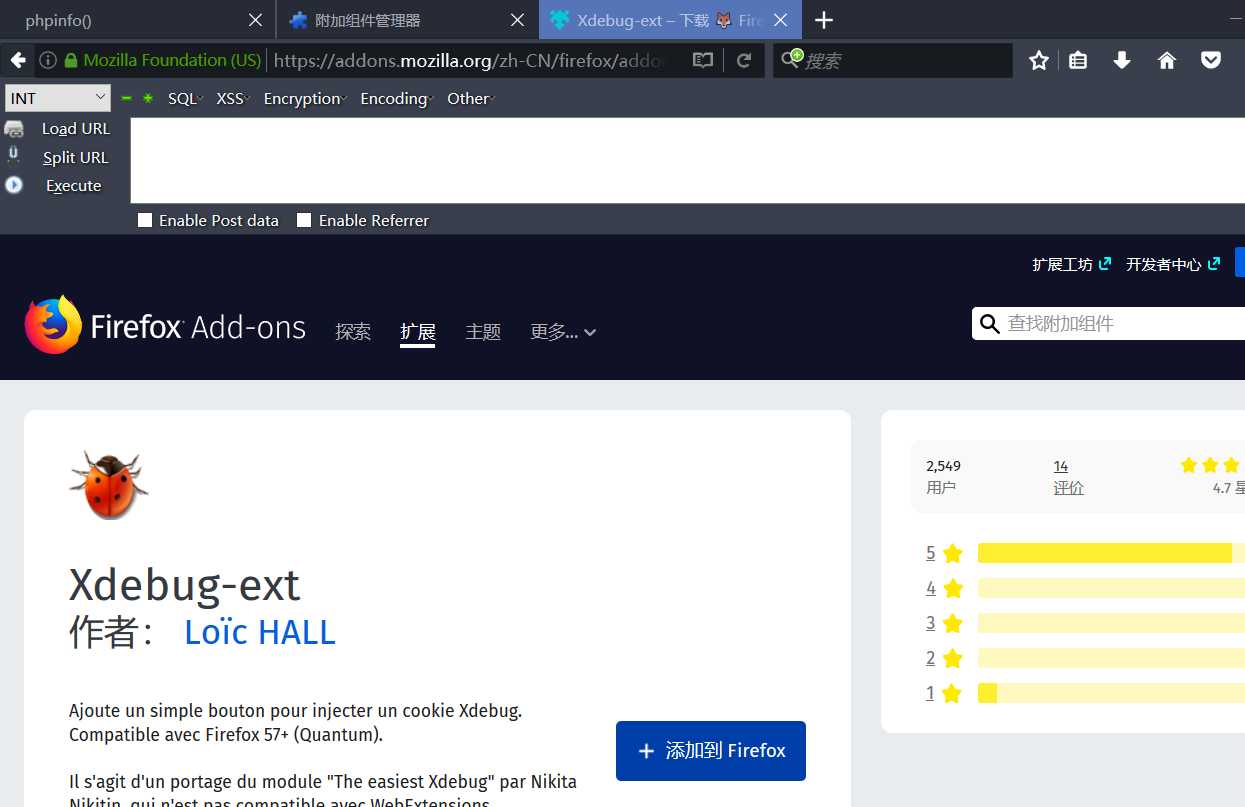Open the 探索 navigation item

pyautogui.click(x=353, y=332)
